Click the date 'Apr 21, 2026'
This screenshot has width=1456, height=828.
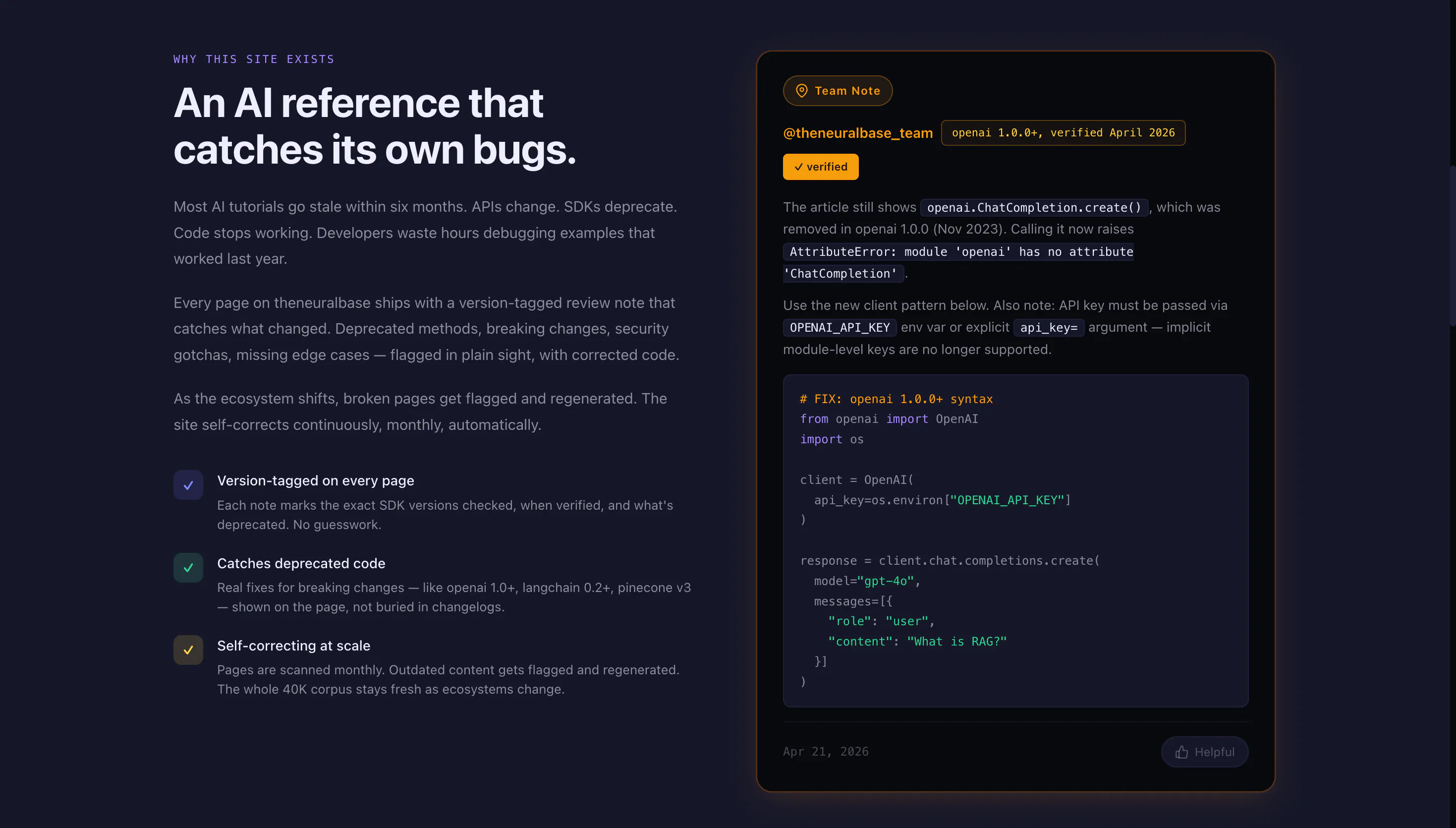(x=825, y=751)
